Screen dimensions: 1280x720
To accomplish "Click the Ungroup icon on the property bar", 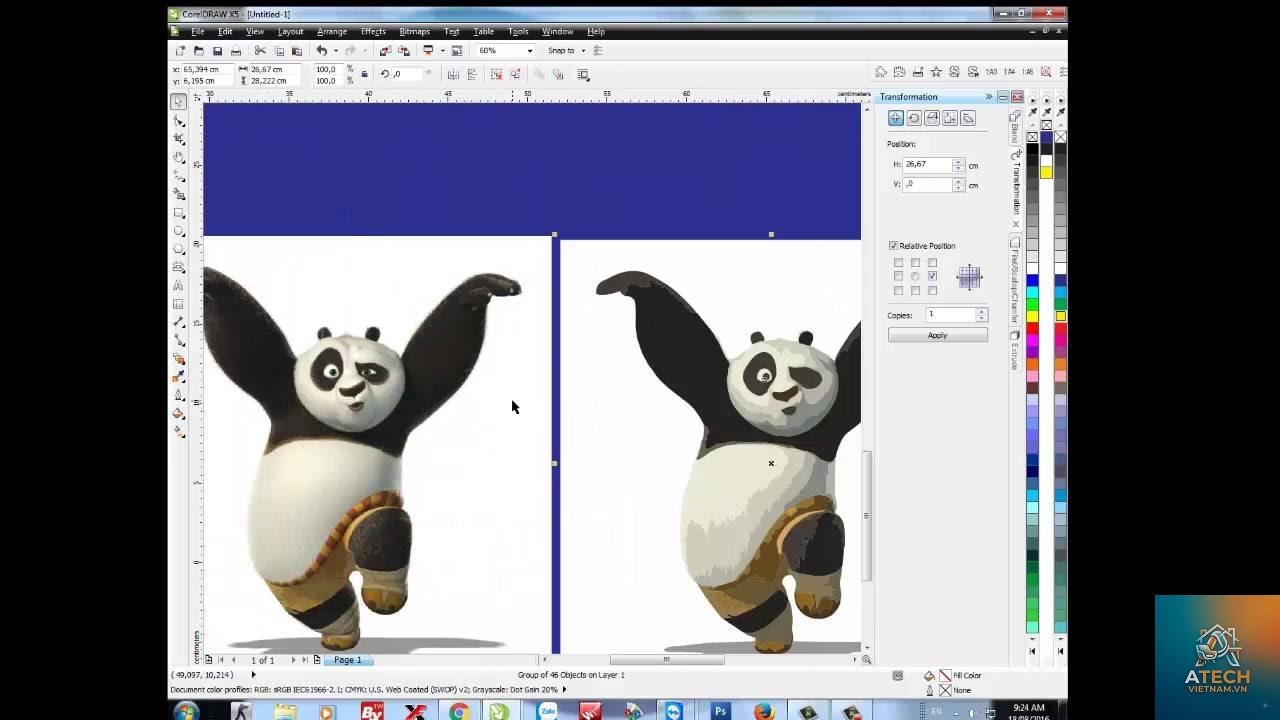I will [x=496, y=74].
